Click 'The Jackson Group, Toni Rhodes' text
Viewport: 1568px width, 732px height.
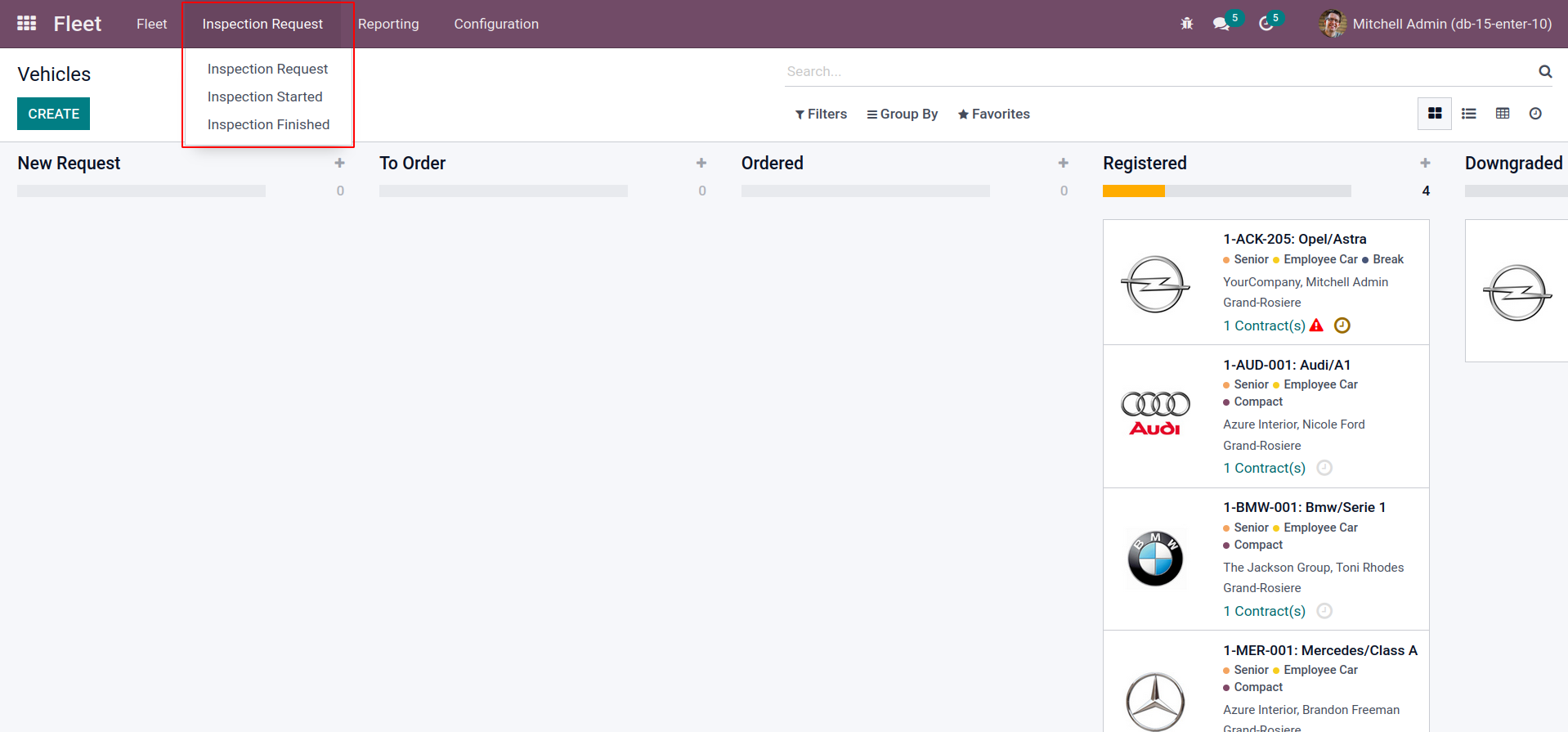click(x=1313, y=568)
